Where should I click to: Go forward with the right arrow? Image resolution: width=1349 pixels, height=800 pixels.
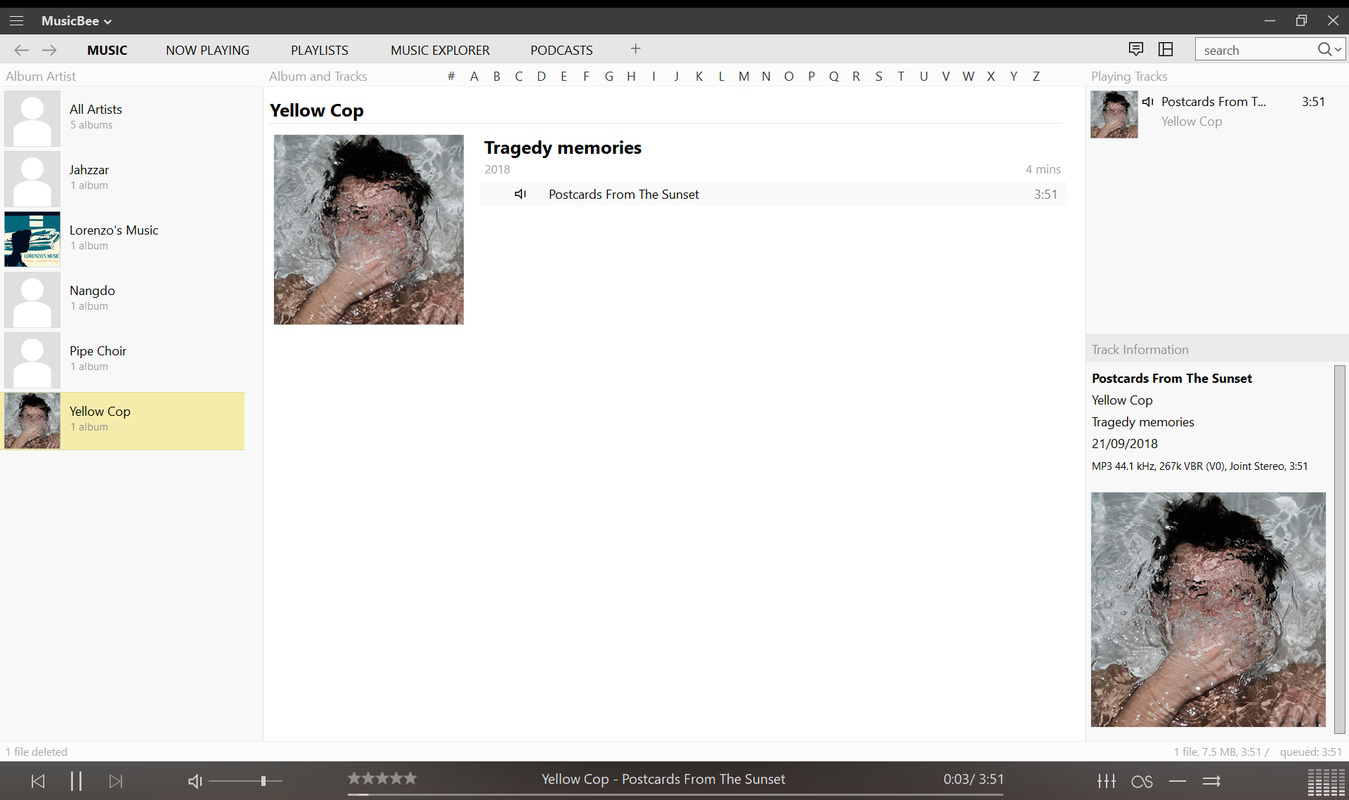click(49, 50)
